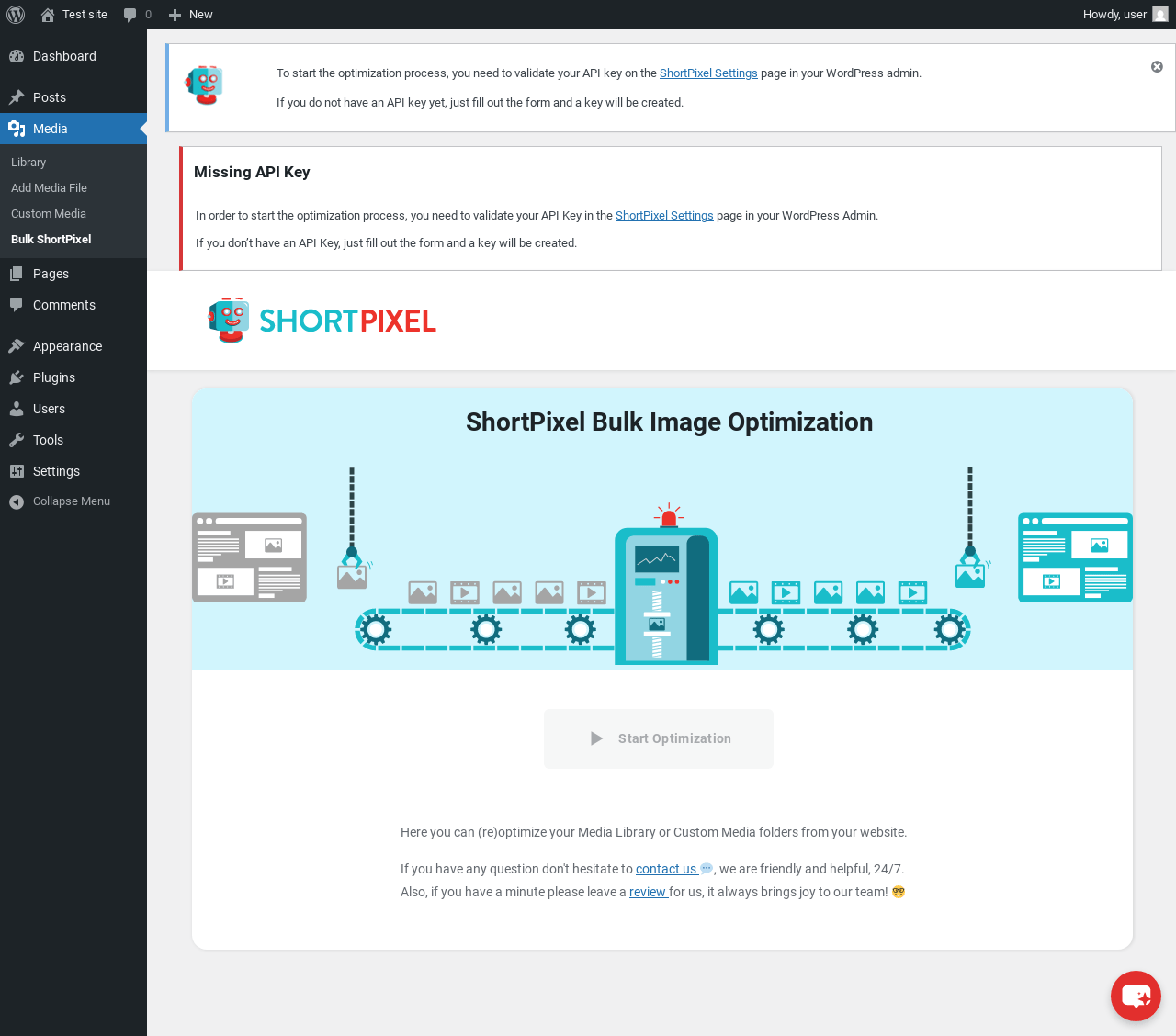Screen dimensions: 1176x1036
Task: Click the Media camera icon
Action: pos(17,129)
